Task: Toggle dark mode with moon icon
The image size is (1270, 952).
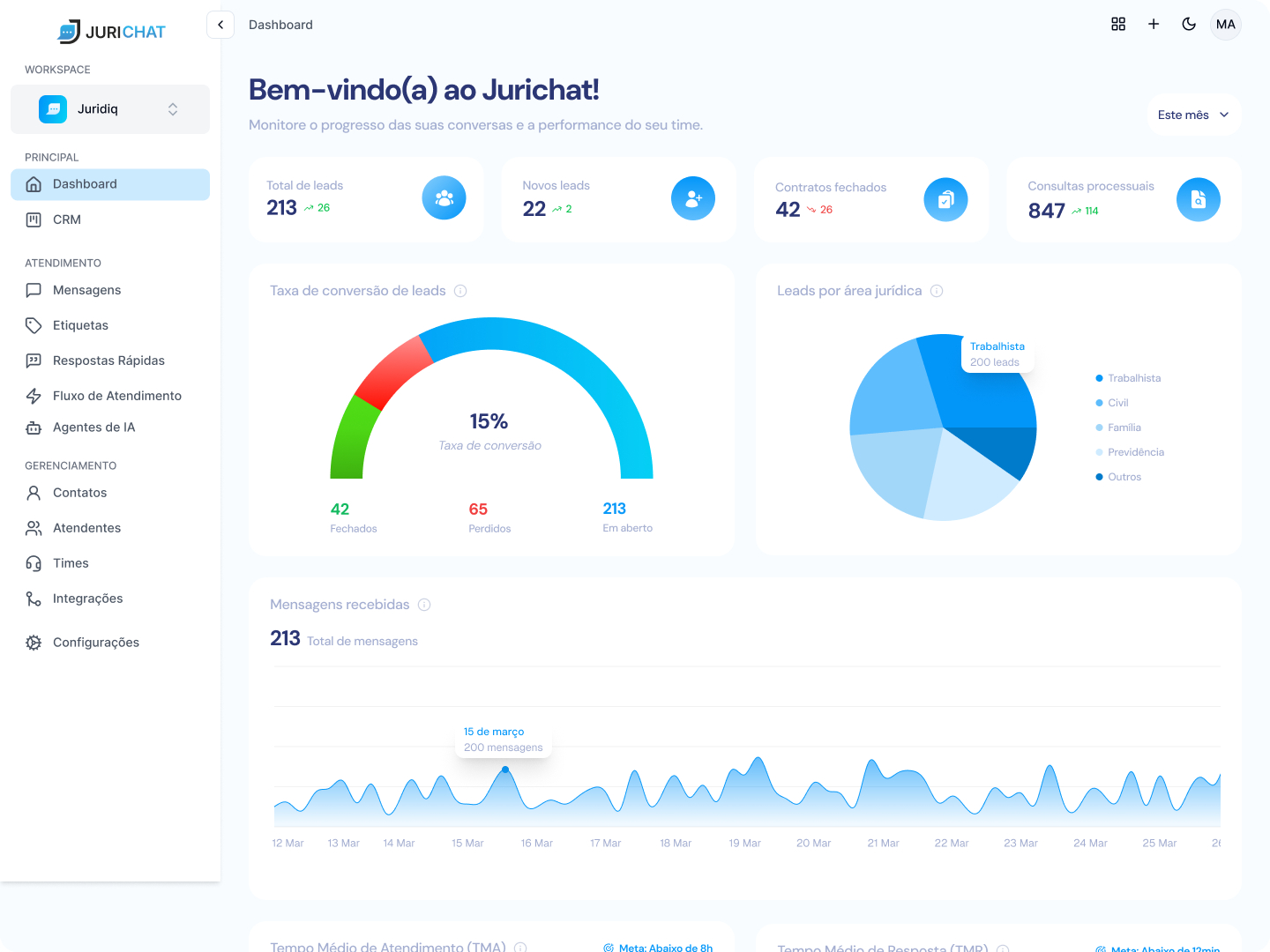Action: (1189, 24)
